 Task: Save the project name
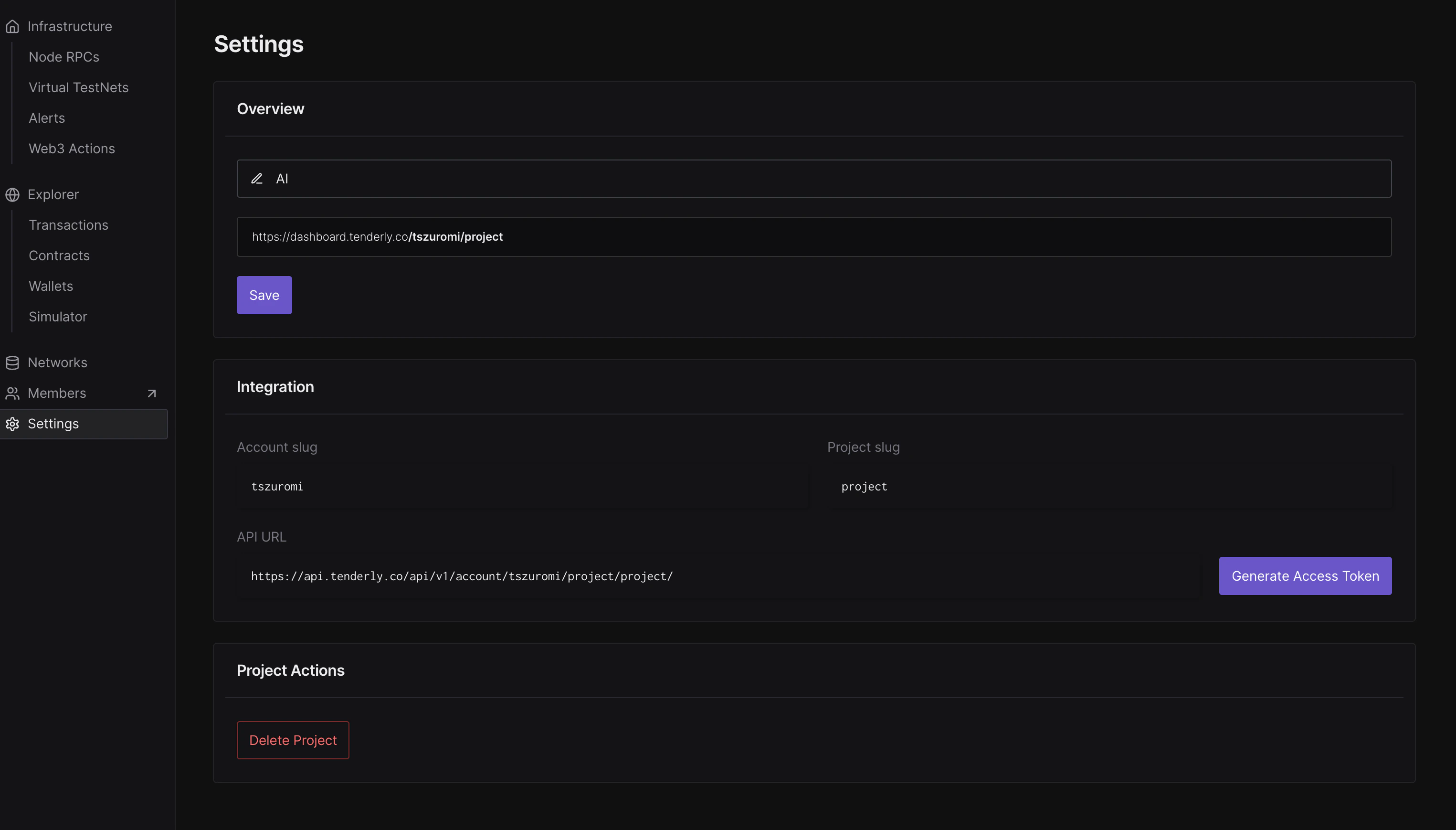(x=264, y=295)
